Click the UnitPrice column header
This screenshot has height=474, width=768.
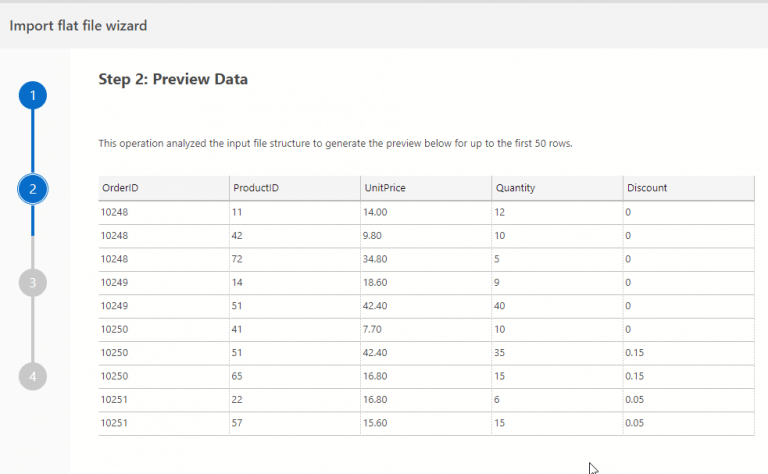(425, 188)
